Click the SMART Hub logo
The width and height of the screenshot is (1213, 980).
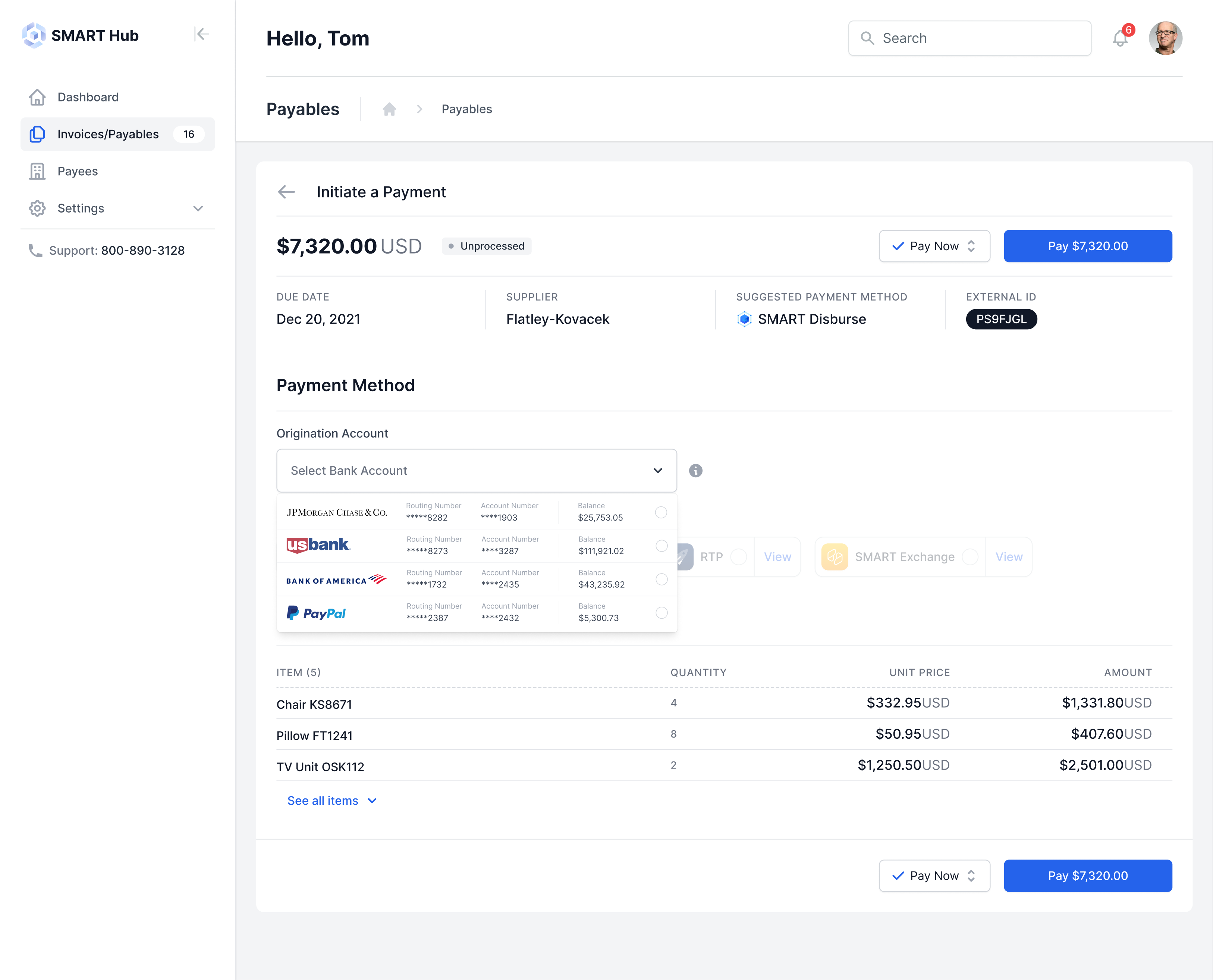(x=81, y=35)
